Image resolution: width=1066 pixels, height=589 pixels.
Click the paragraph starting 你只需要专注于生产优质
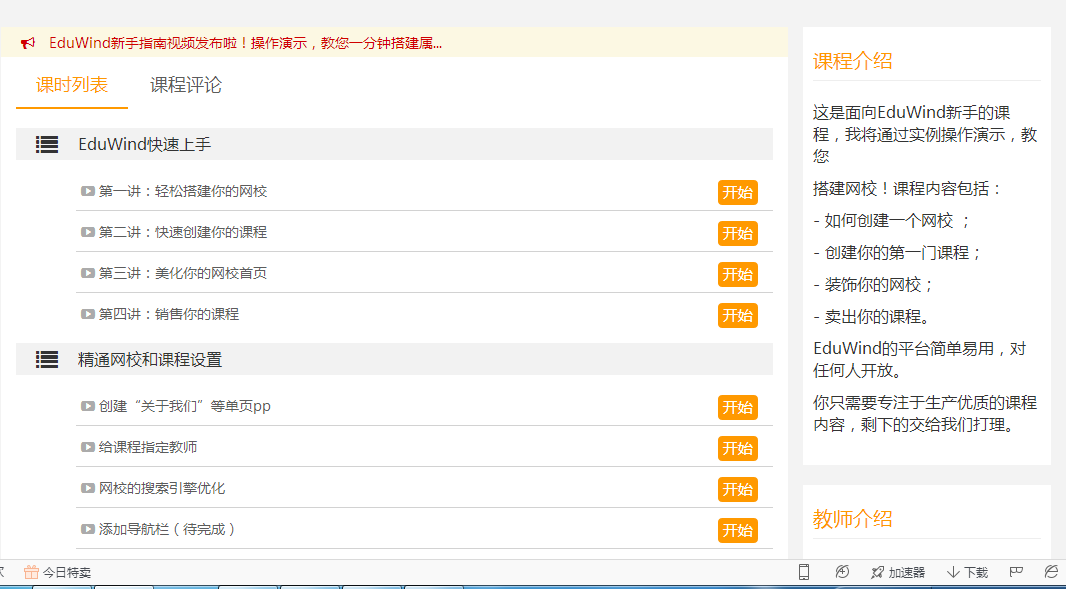(925, 414)
